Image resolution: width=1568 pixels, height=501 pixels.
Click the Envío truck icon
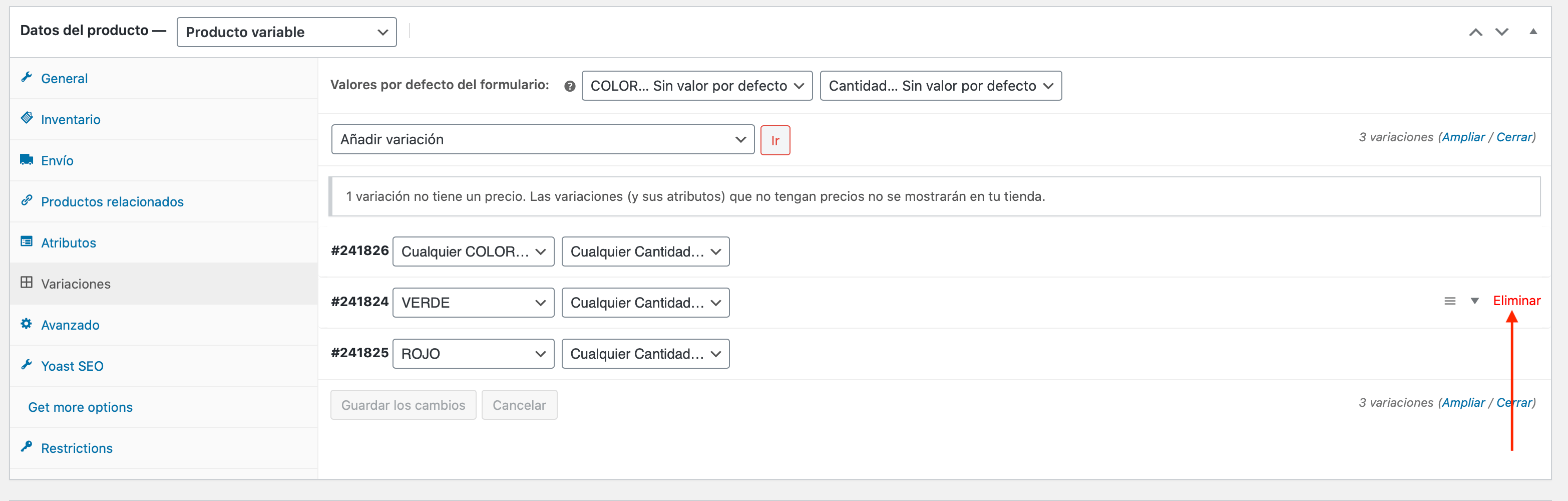[x=26, y=160]
